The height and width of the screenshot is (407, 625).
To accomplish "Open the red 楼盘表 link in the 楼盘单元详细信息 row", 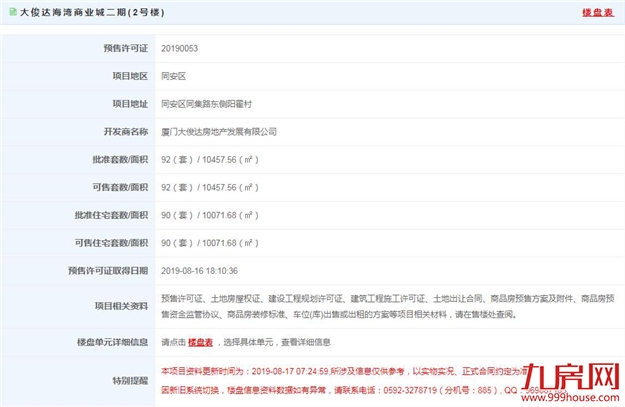I will tap(200, 342).
